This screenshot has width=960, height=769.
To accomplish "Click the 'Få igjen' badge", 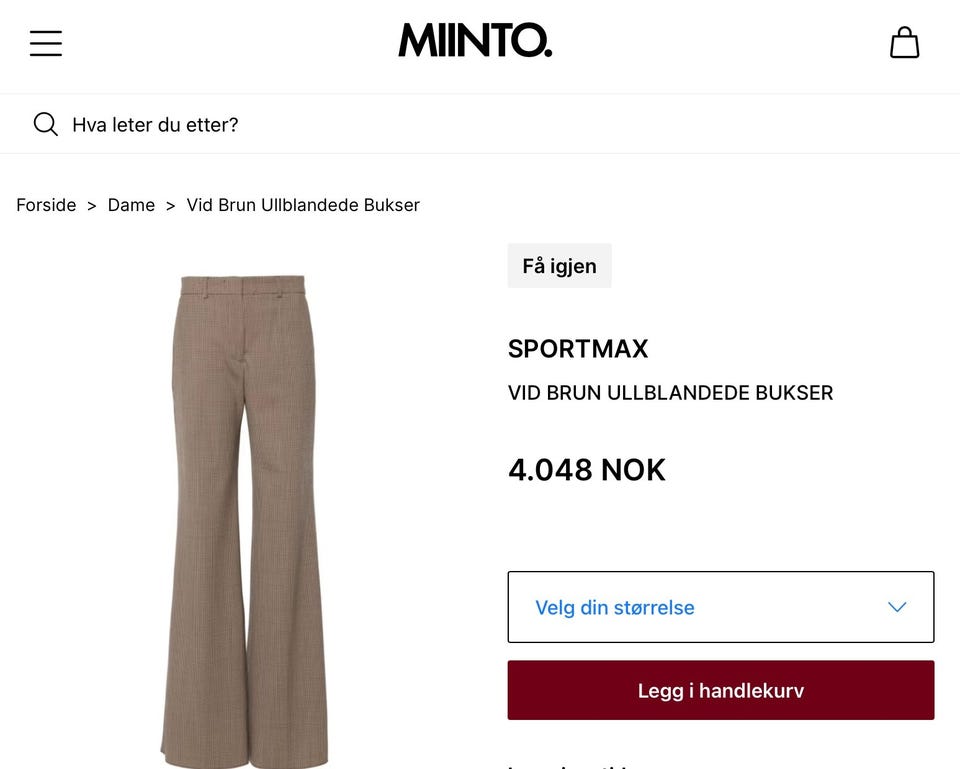I will (x=559, y=266).
